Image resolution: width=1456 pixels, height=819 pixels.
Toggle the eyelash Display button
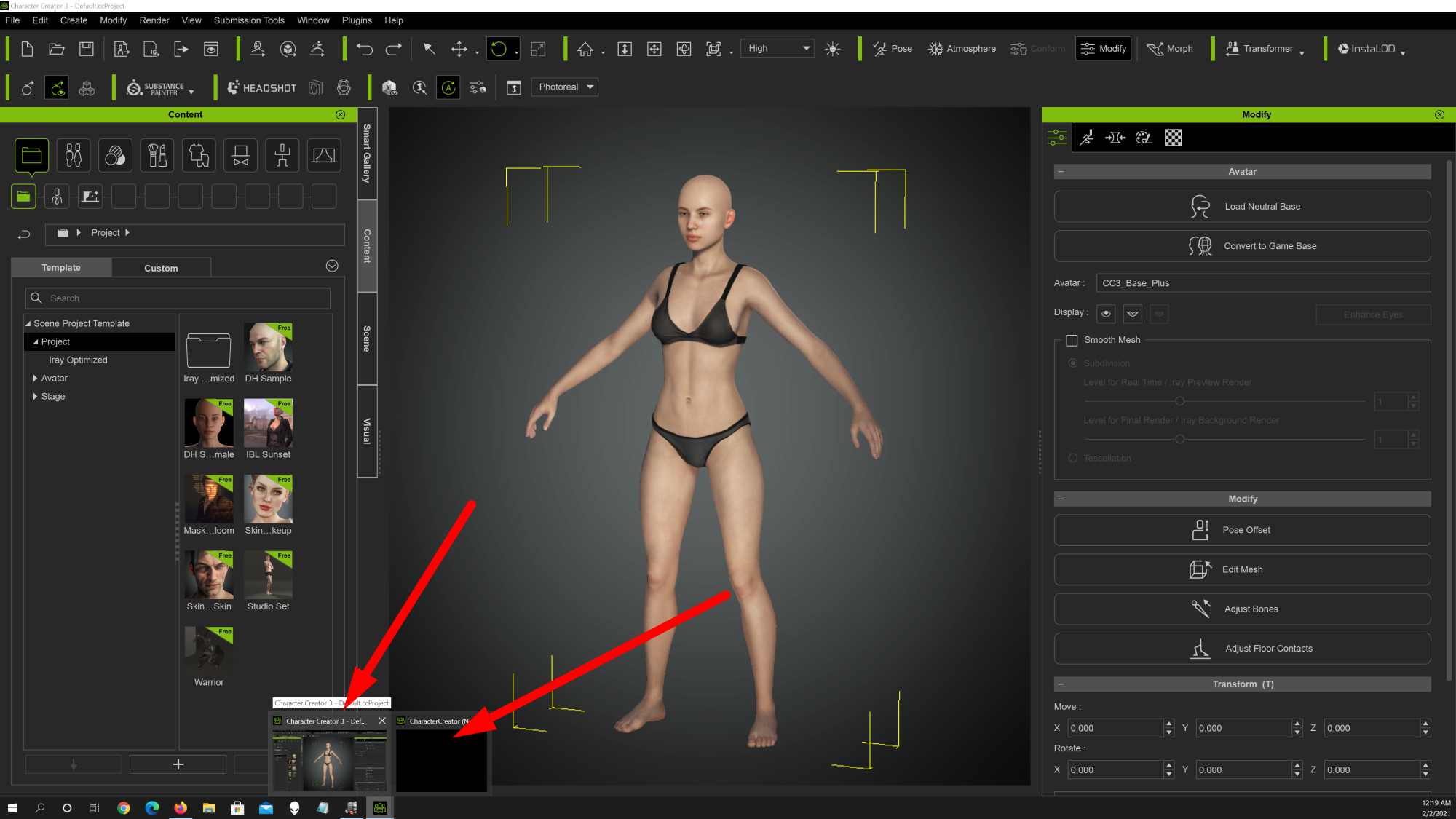coord(1133,314)
